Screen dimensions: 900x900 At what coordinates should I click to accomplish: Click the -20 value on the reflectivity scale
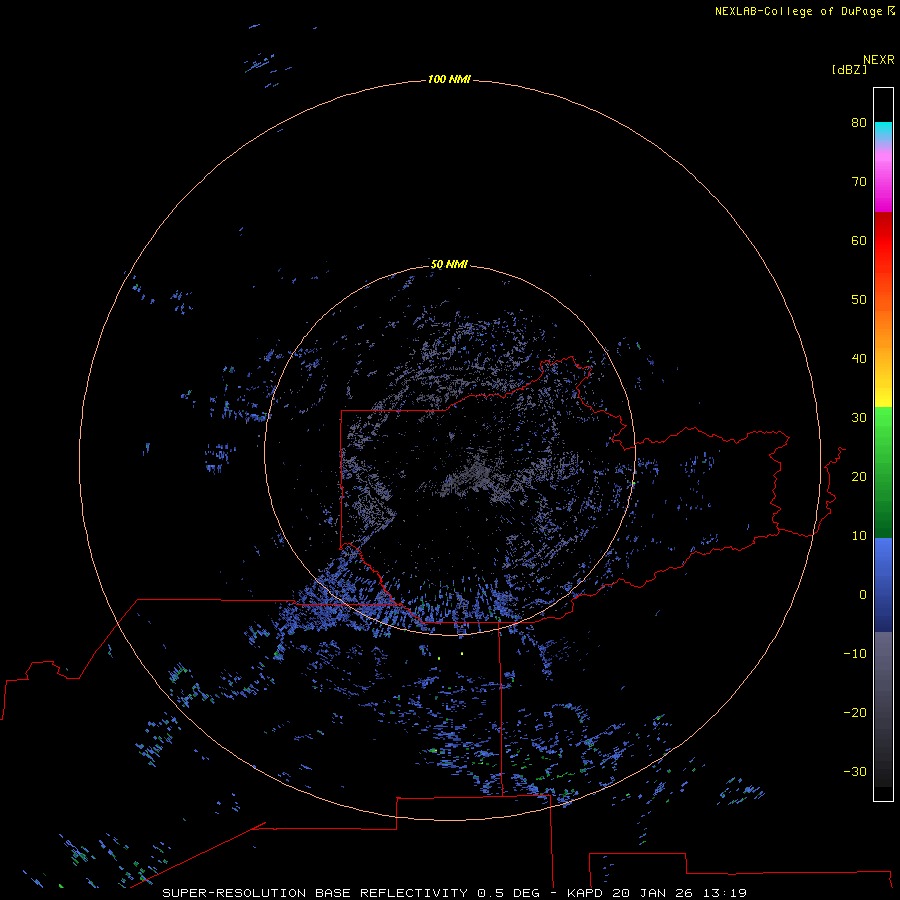(x=855, y=712)
